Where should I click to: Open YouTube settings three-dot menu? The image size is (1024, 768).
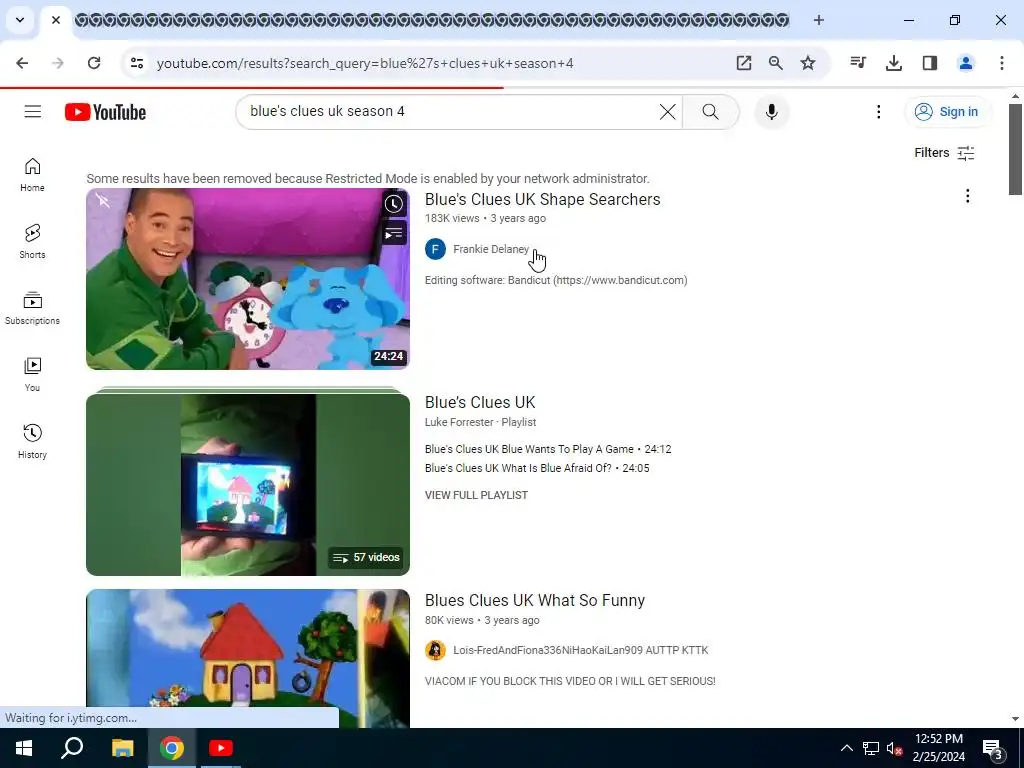point(878,112)
